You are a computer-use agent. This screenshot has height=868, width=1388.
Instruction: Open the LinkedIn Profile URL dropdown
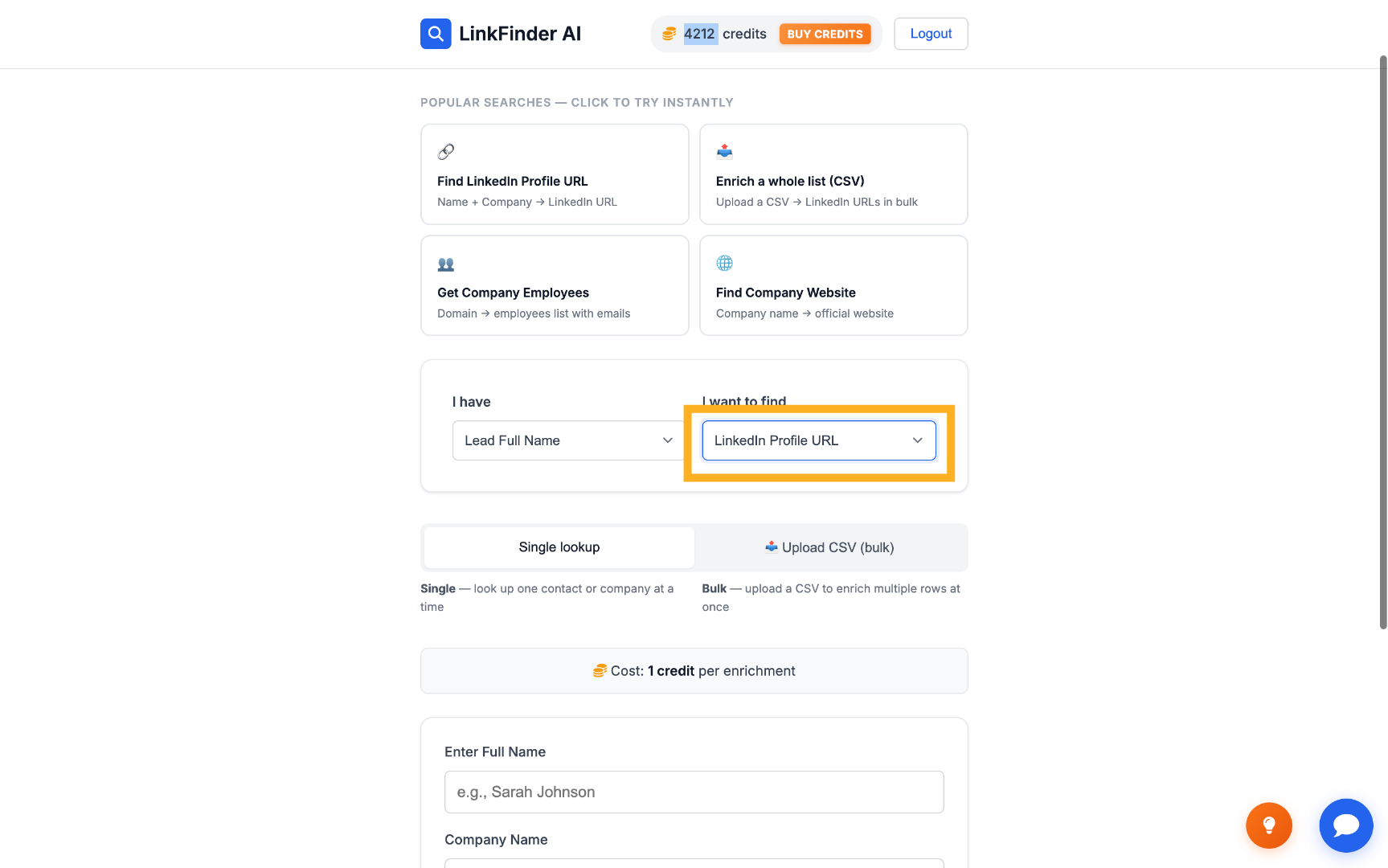[819, 440]
